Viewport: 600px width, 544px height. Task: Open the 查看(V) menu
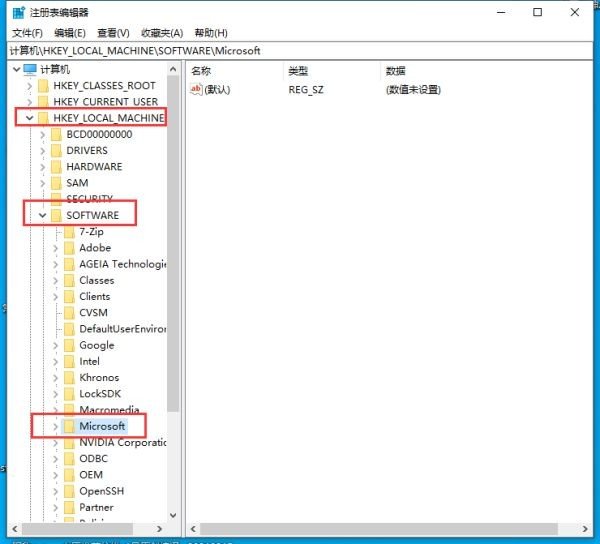click(113, 33)
